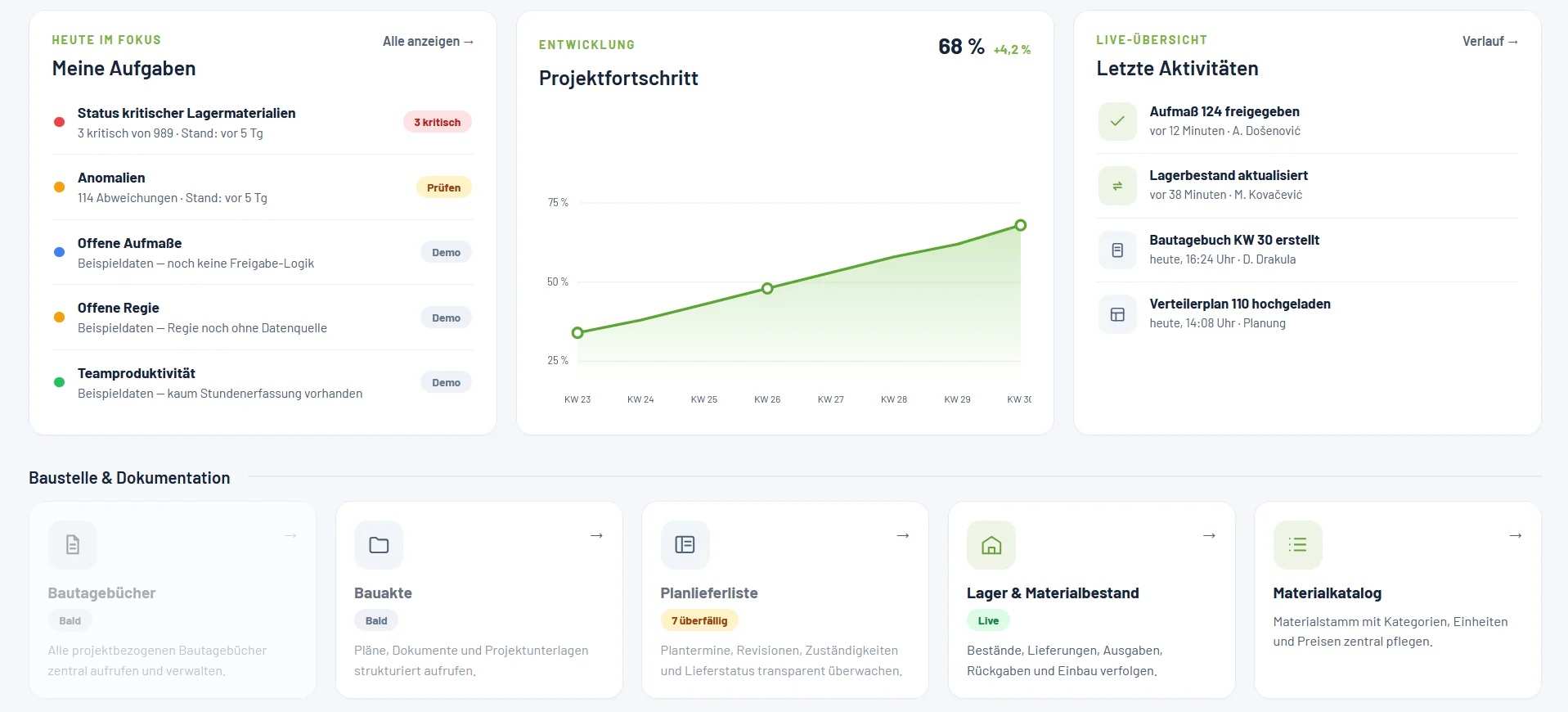Open the Alle anzeigen link in Meine Aufgaben
Screen dimensions: 1568x712
click(428, 41)
